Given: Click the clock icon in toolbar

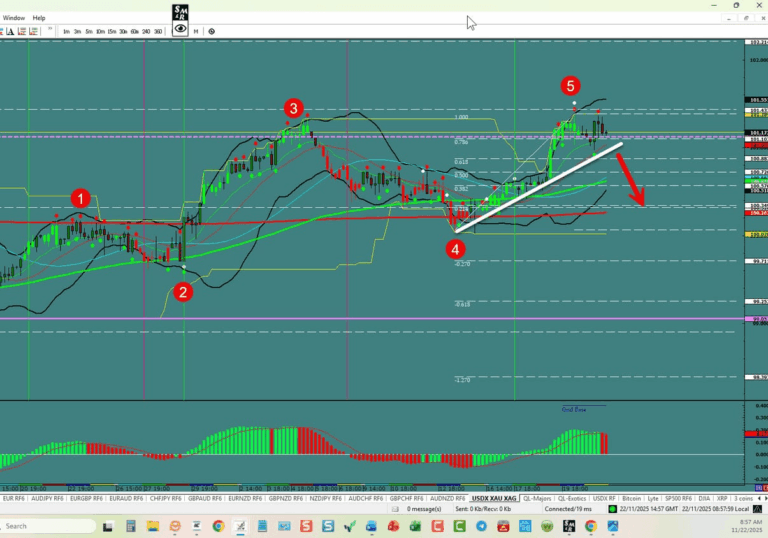Looking at the screenshot, I should [x=212, y=31].
